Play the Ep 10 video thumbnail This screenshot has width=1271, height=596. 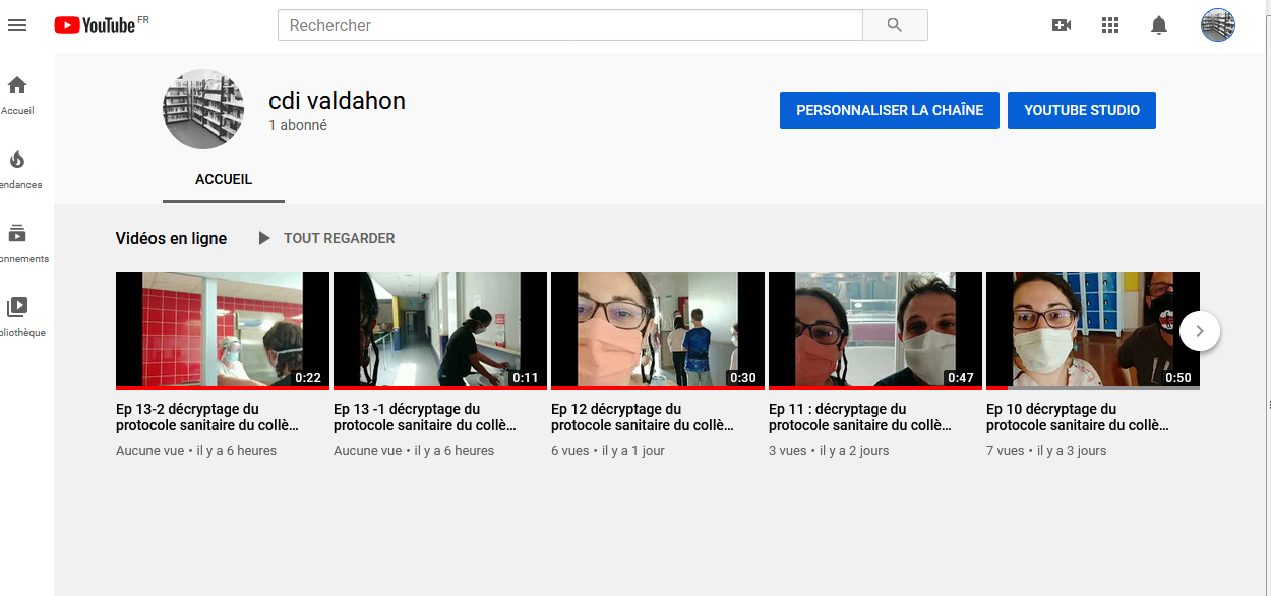1092,330
